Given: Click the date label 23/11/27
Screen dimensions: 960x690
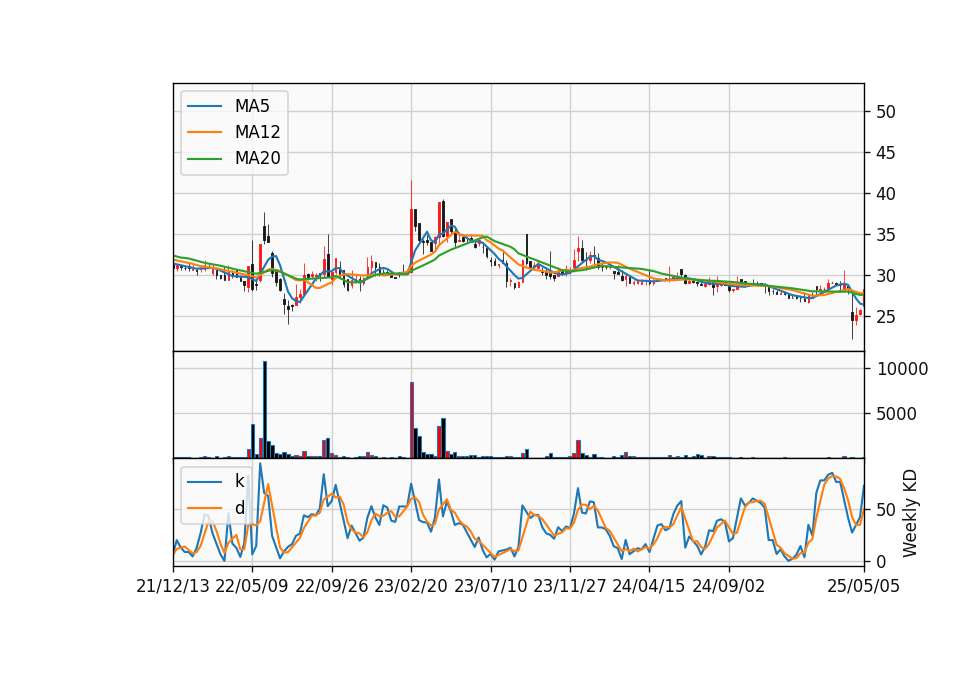Looking at the screenshot, I should pyautogui.click(x=570, y=586).
